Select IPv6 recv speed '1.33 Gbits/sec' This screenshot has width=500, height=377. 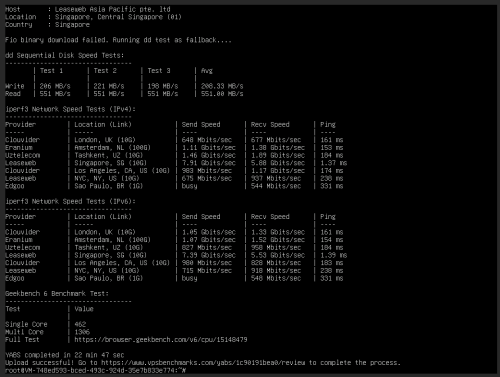point(278,232)
